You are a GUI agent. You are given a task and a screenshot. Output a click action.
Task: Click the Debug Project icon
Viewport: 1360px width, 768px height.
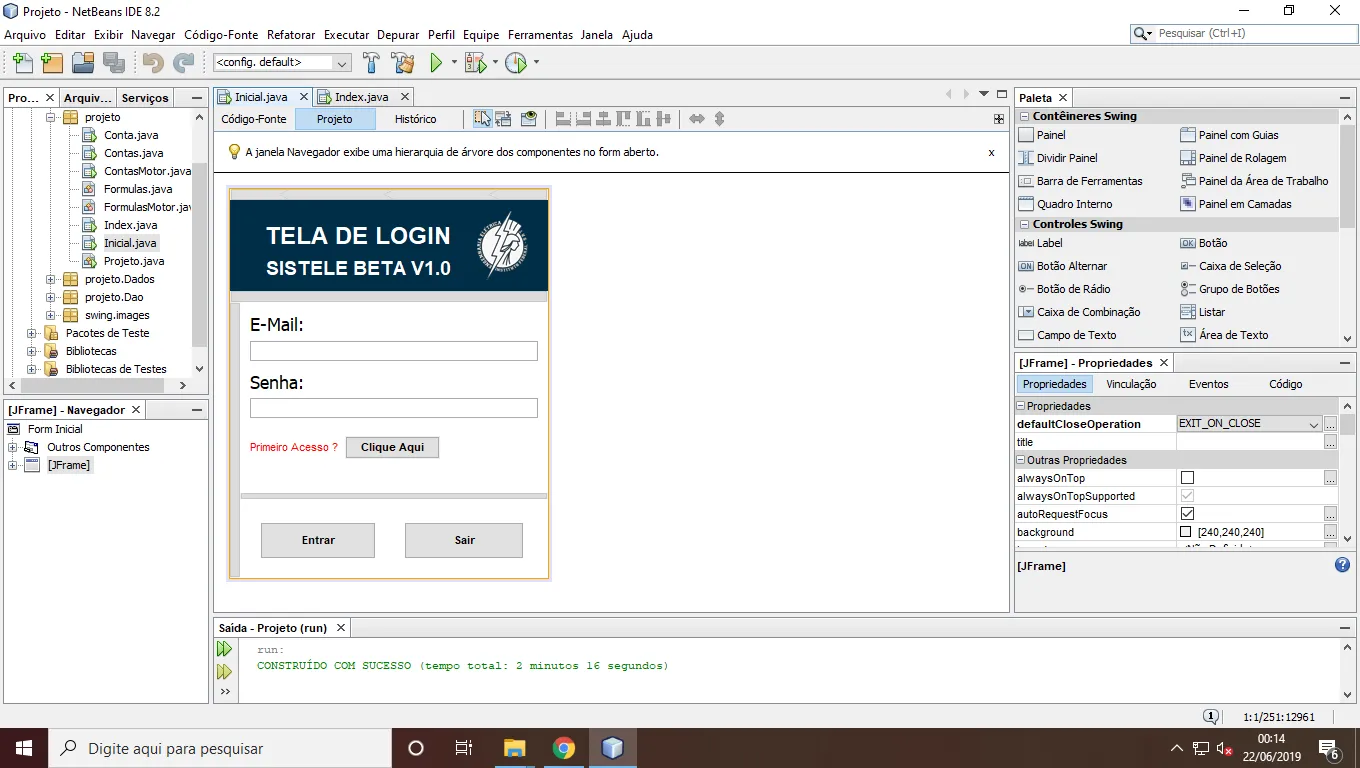pos(475,63)
